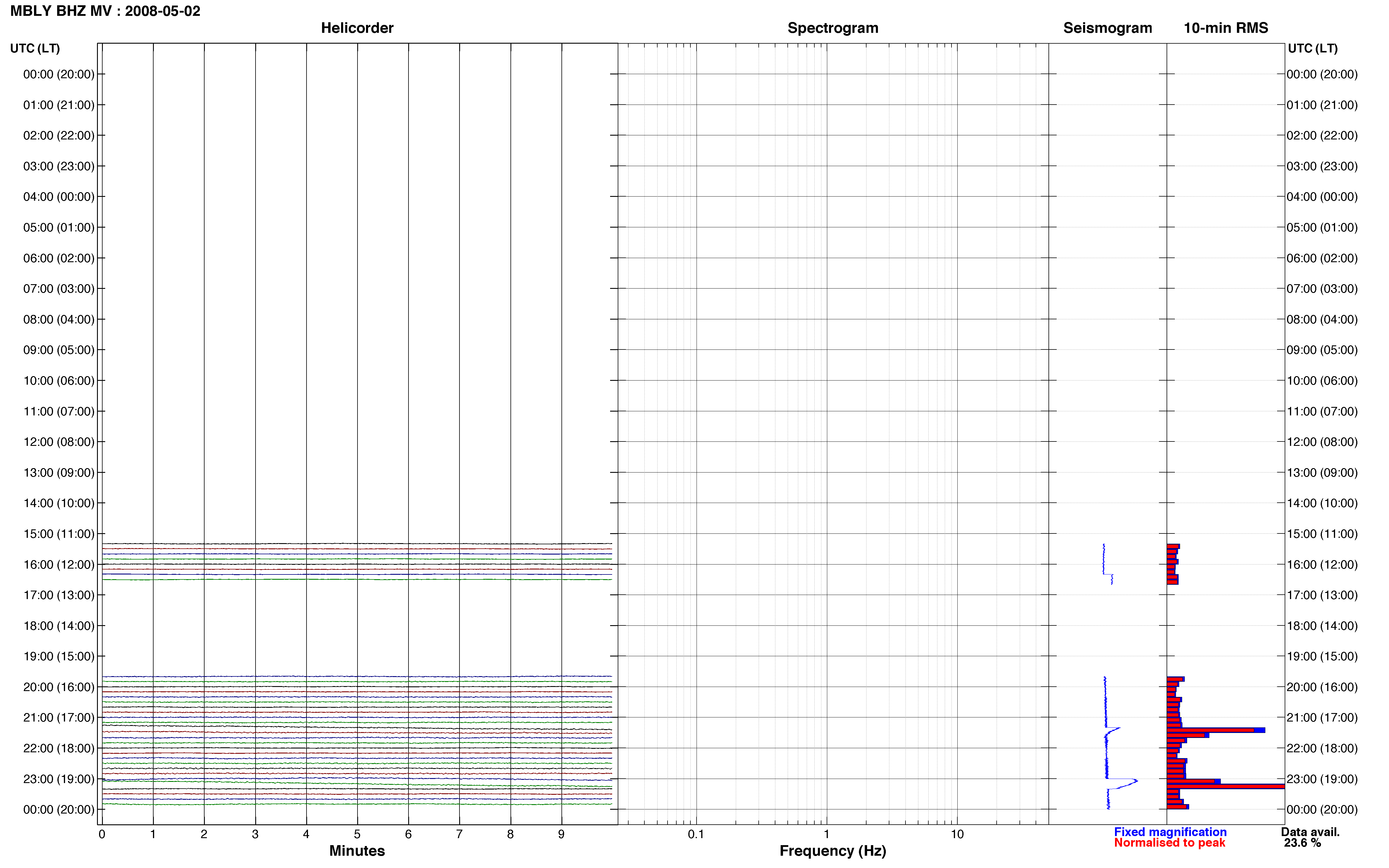Viewport: 1389px width, 868px height.
Task: Click the seismogram step offset after 16:00
Action: [x=1108, y=575]
